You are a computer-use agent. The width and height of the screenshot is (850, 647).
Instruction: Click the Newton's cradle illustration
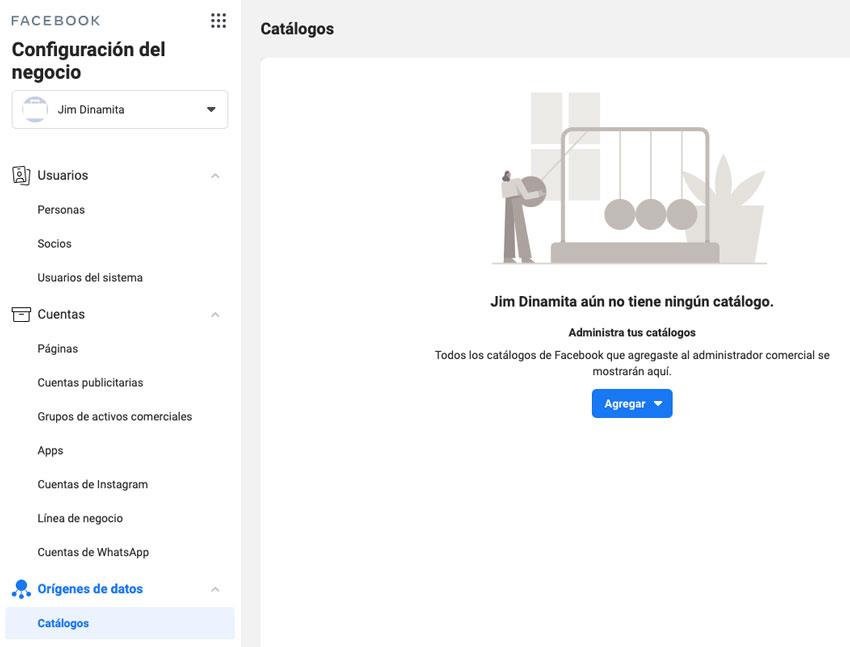pos(629,178)
